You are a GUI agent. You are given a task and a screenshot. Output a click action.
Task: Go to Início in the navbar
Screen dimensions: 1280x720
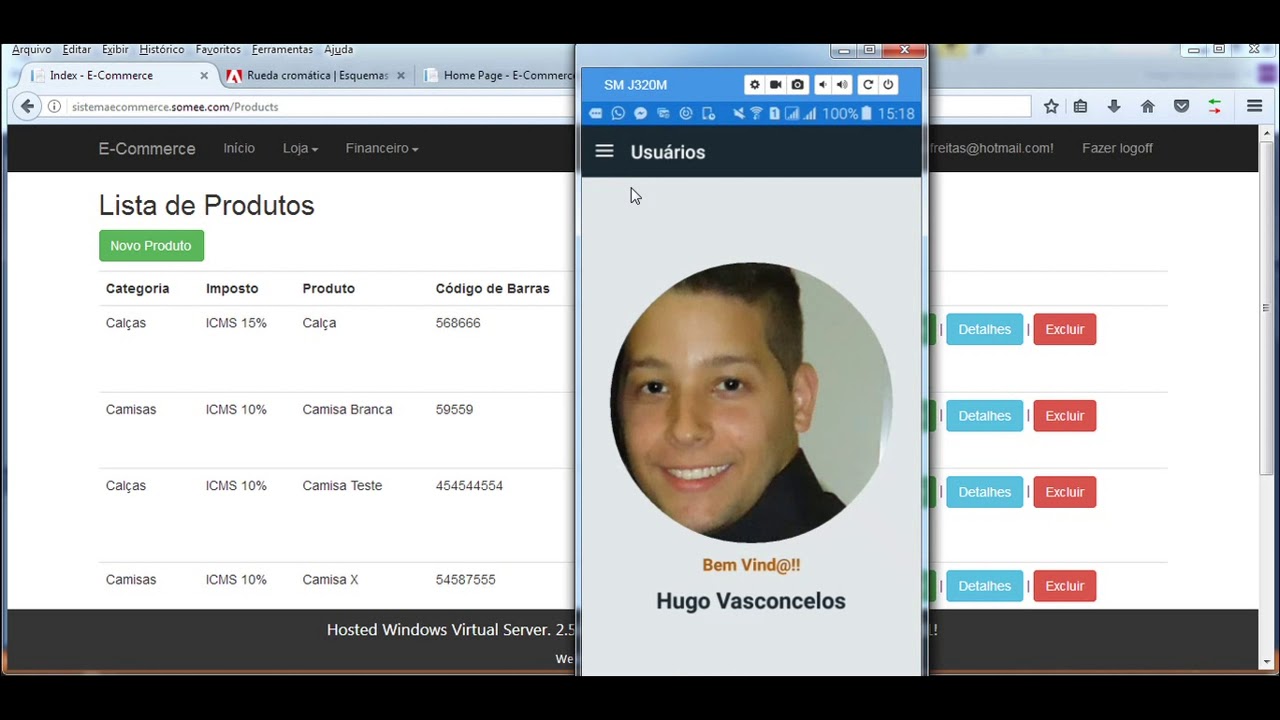point(239,148)
